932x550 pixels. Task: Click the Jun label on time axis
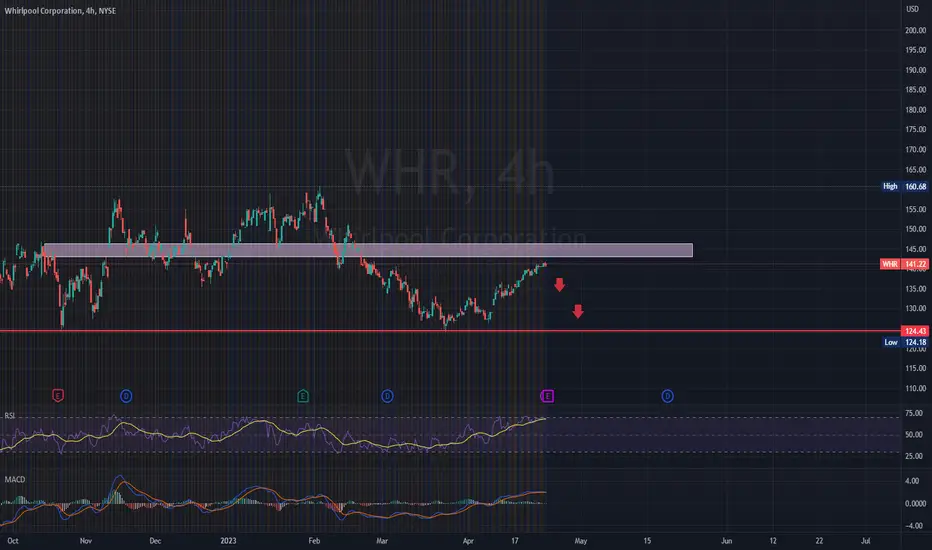click(x=726, y=540)
